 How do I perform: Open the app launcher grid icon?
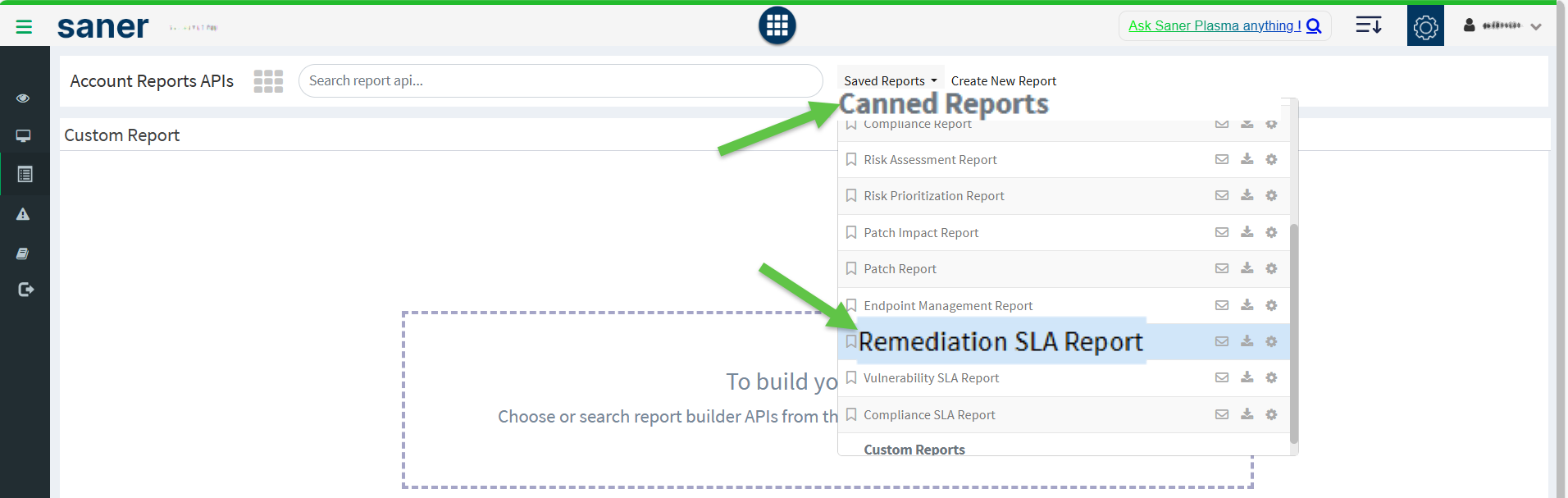pos(777,25)
